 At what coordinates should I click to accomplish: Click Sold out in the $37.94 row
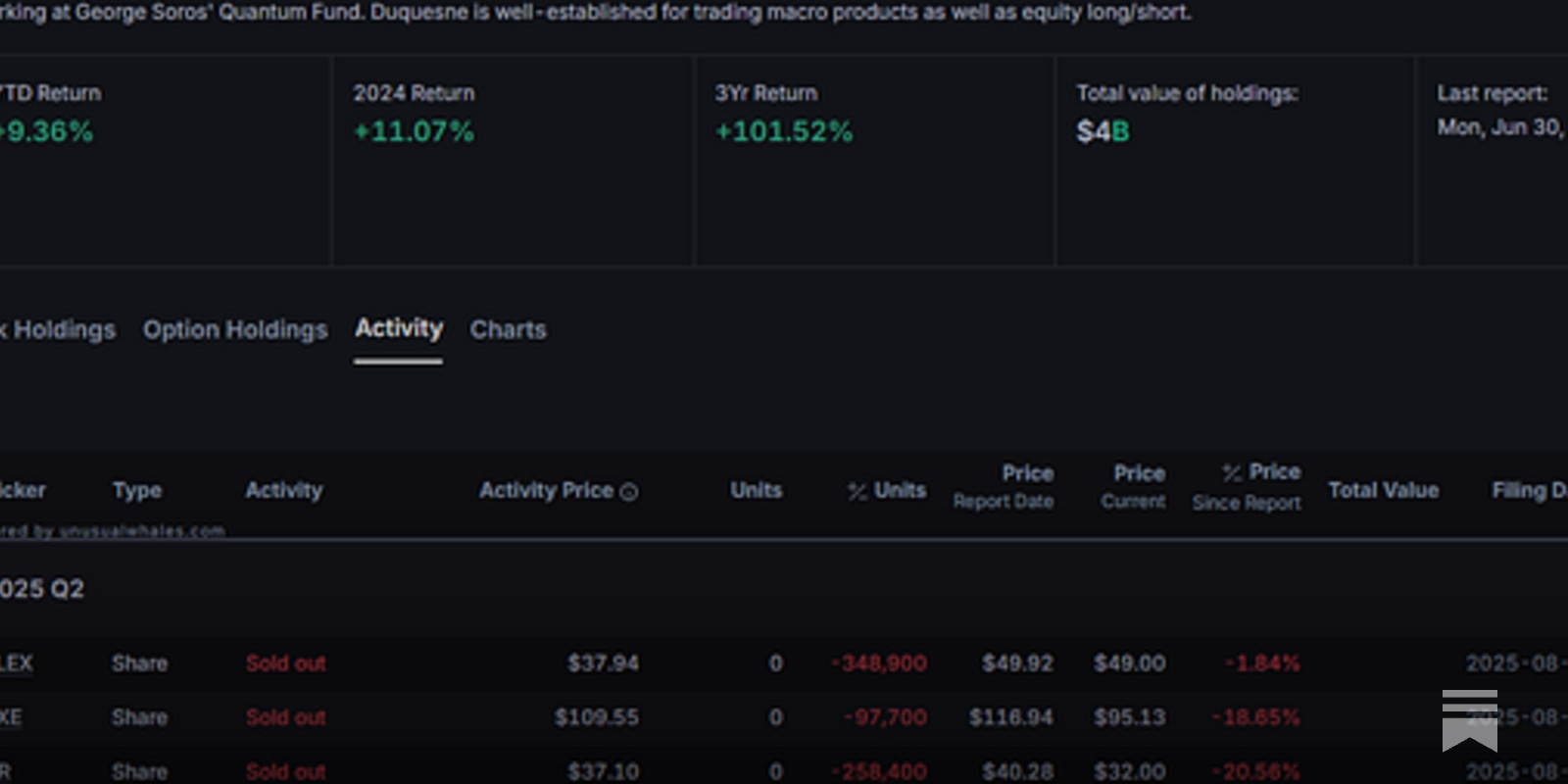[x=285, y=663]
